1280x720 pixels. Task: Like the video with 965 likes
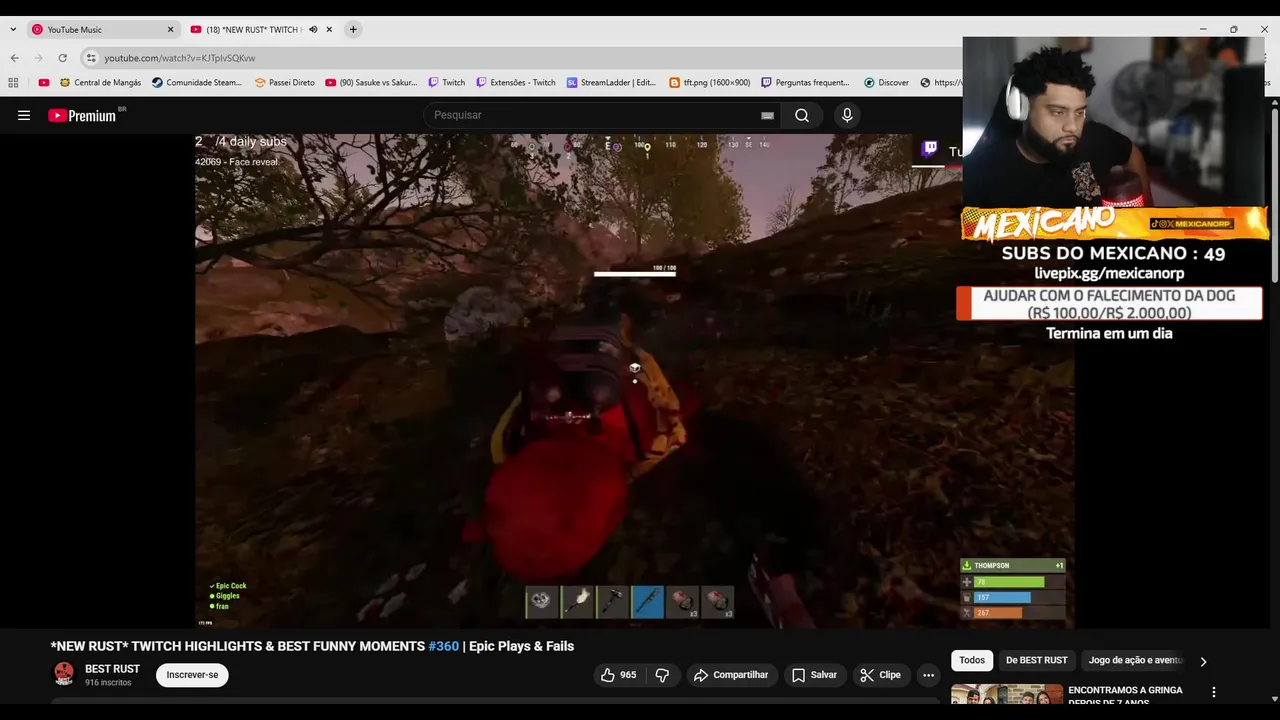(x=619, y=675)
